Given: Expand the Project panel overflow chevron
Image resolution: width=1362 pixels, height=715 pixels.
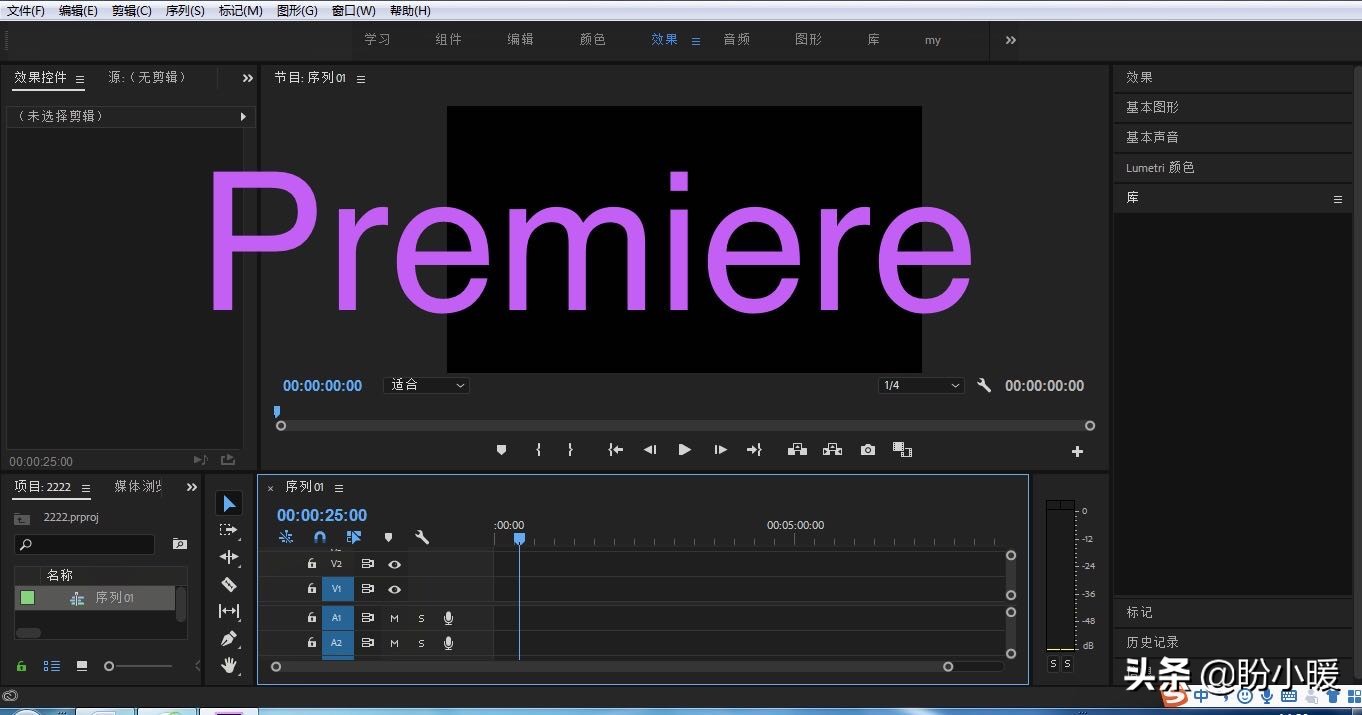Looking at the screenshot, I should click(192, 487).
